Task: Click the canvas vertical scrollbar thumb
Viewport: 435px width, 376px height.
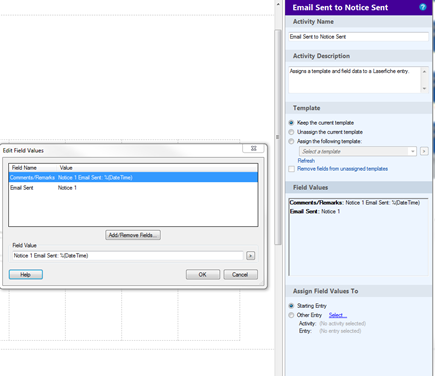Action: tap(277, 137)
